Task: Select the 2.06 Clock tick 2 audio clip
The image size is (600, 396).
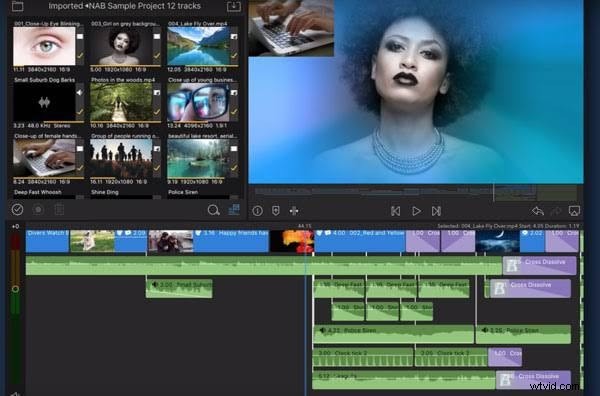Action: point(452,357)
